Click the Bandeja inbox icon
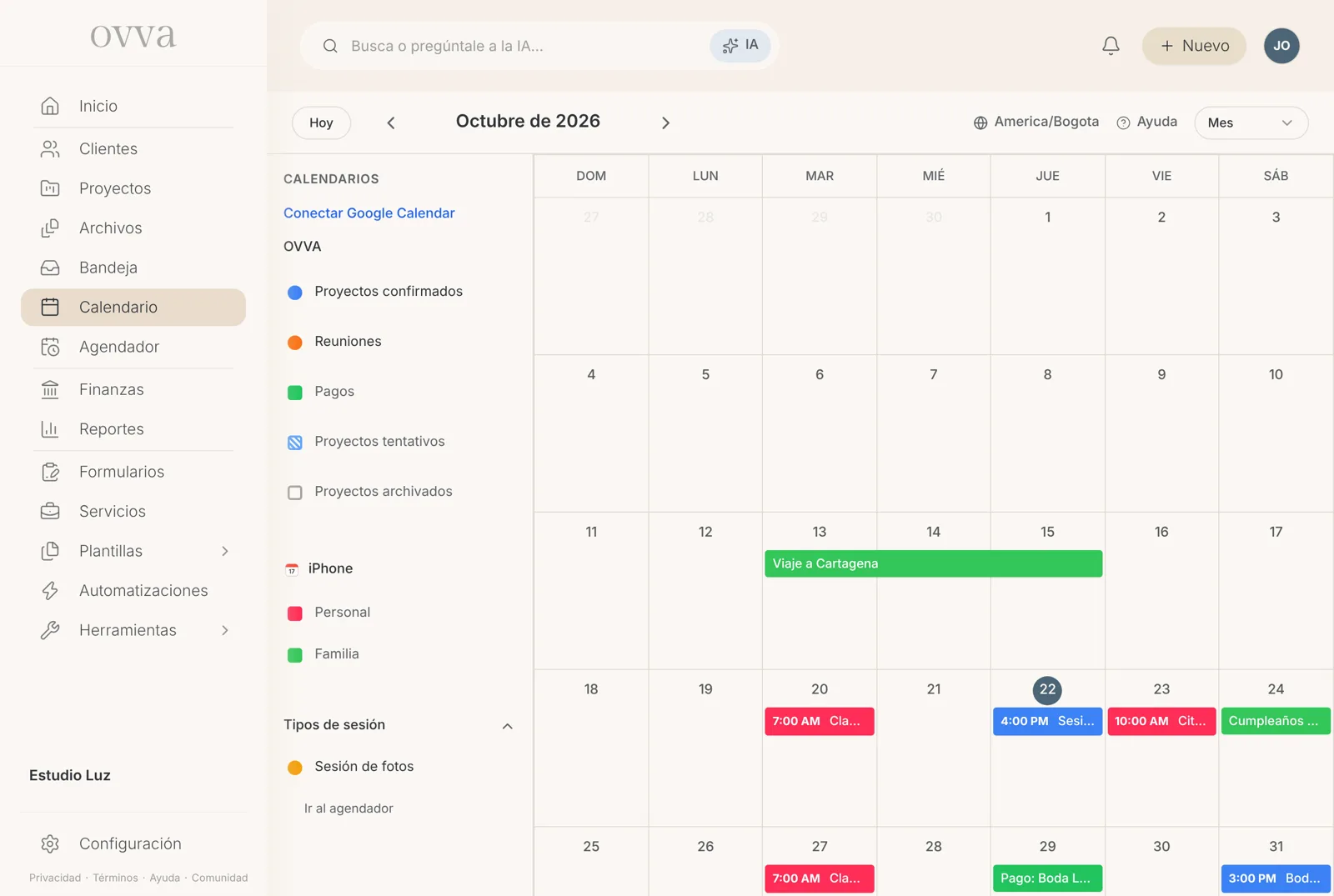 (50, 268)
